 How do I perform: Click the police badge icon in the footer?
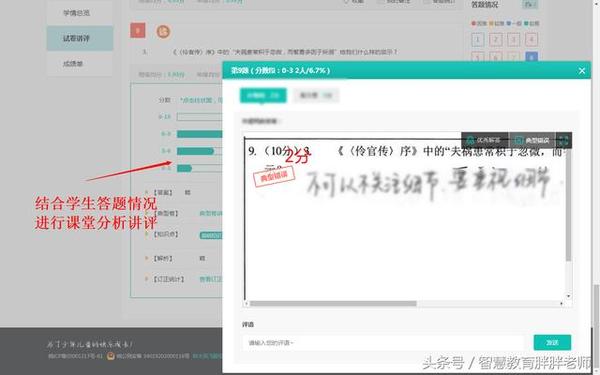coord(111,356)
